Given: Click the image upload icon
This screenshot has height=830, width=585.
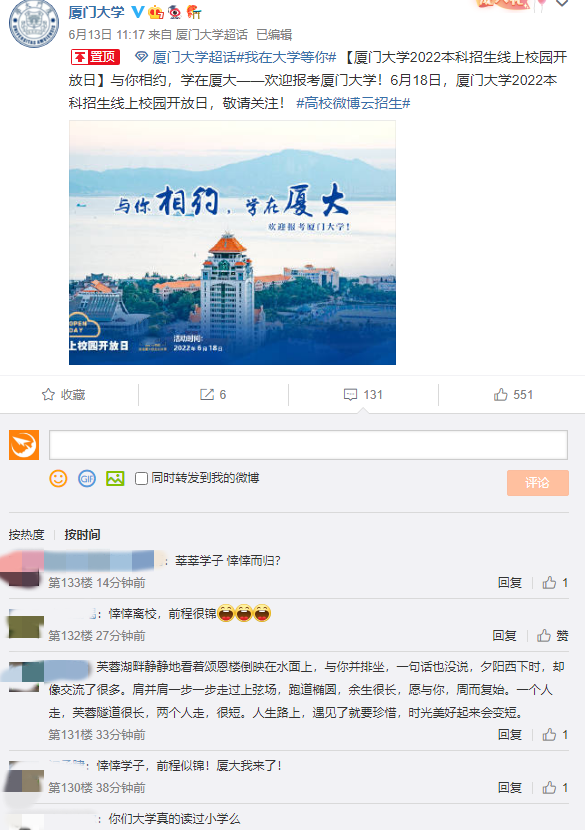Looking at the screenshot, I should (x=115, y=479).
